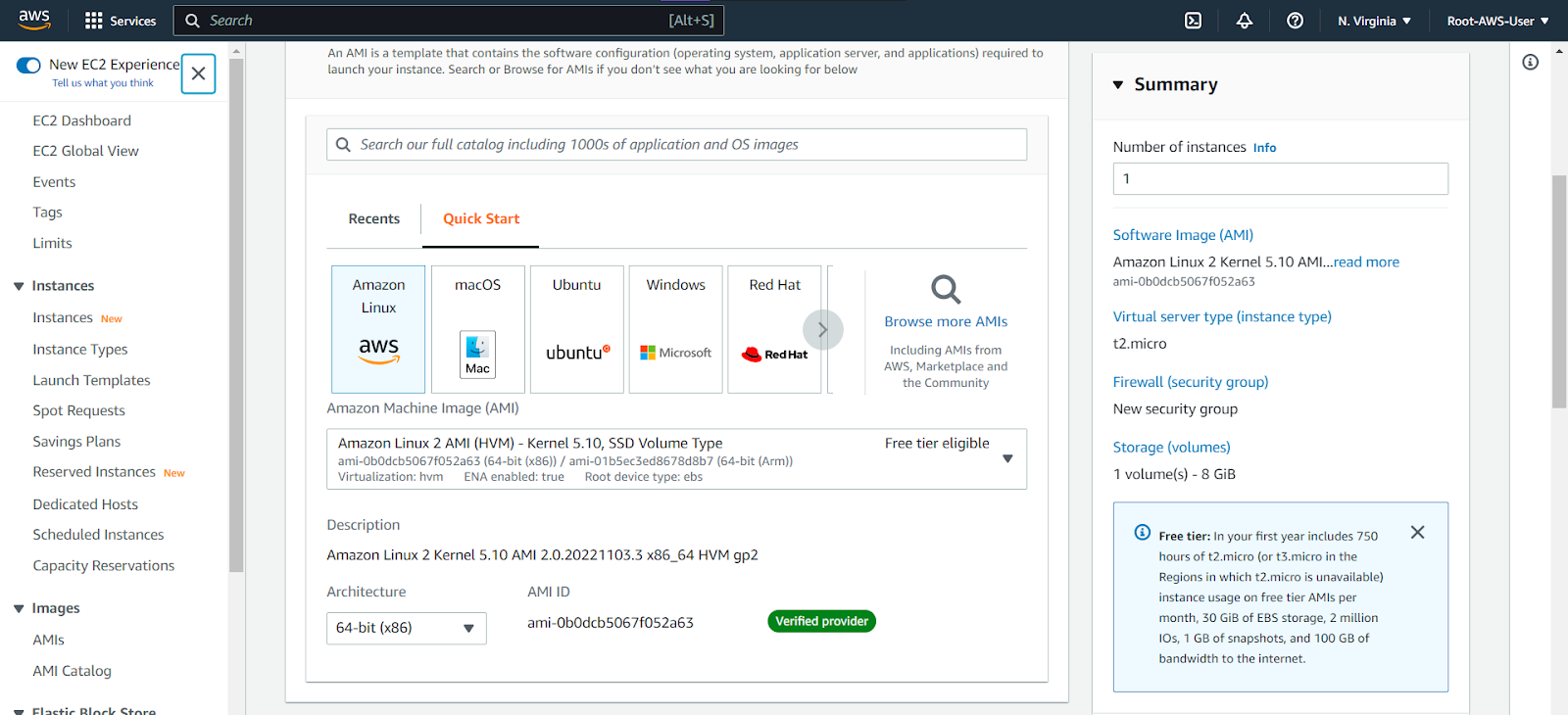
Task: Pick the Red Hat AMI tile
Action: click(x=774, y=329)
